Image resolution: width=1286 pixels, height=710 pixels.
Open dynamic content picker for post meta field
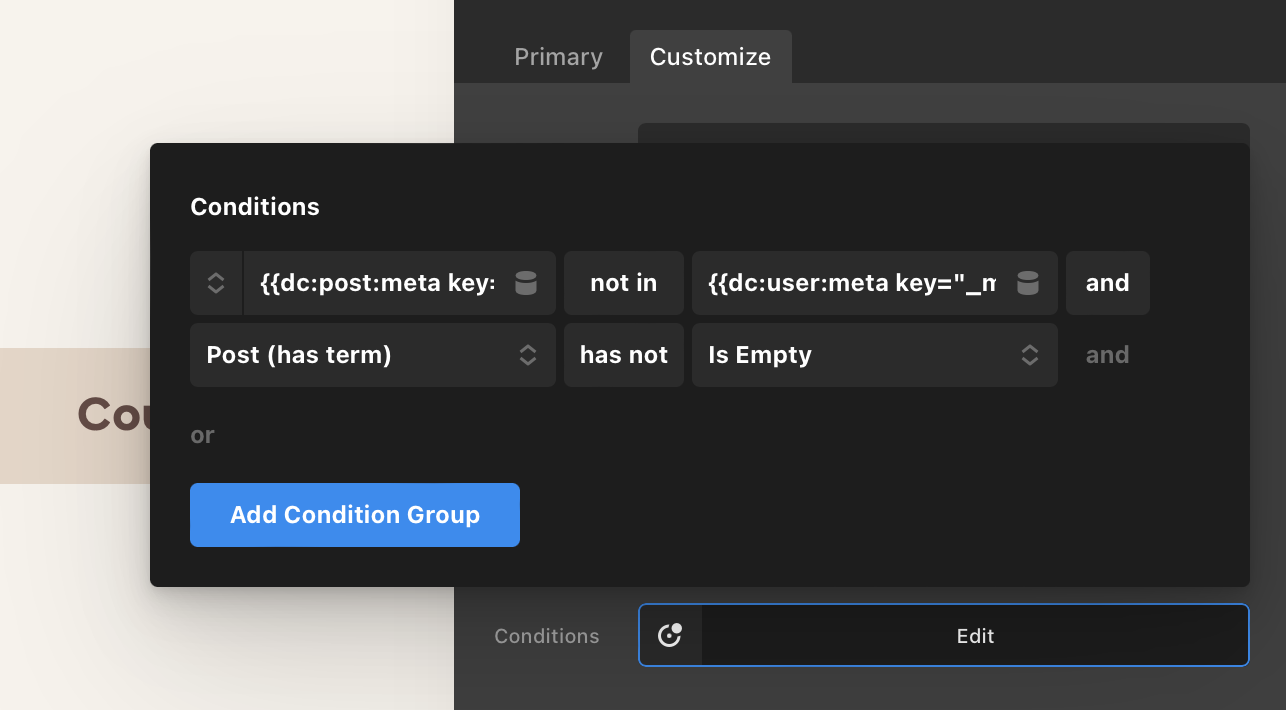click(526, 283)
